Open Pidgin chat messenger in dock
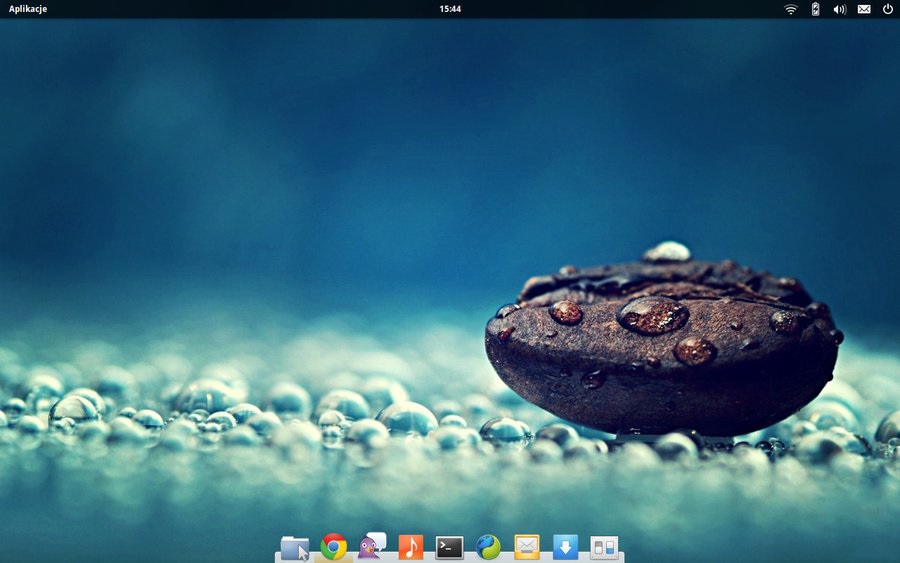 coord(372,546)
